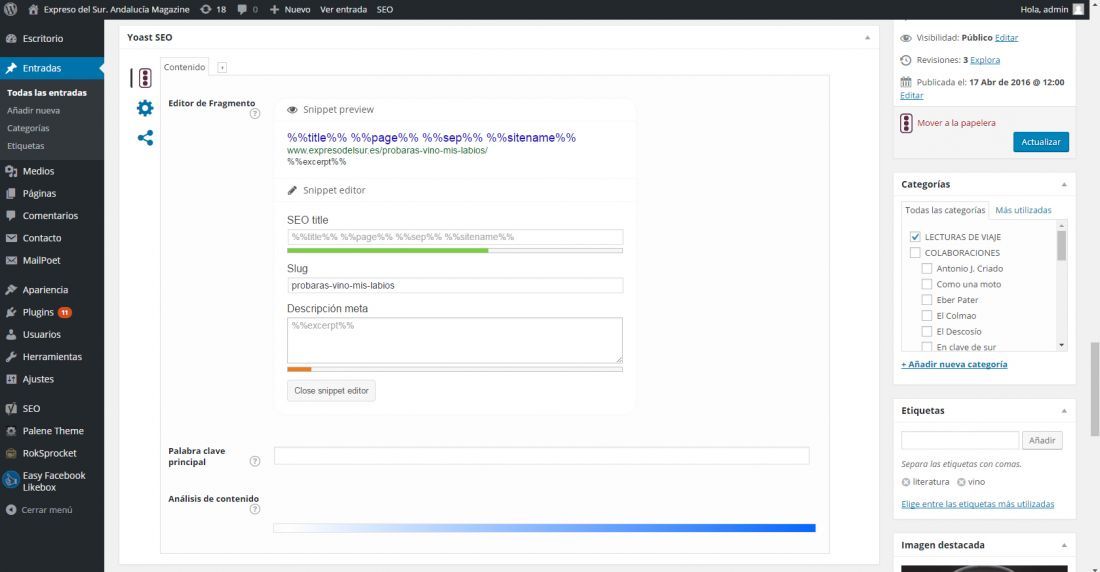Open Yoast social share tab
1100x572 pixels.
pyautogui.click(x=145, y=138)
